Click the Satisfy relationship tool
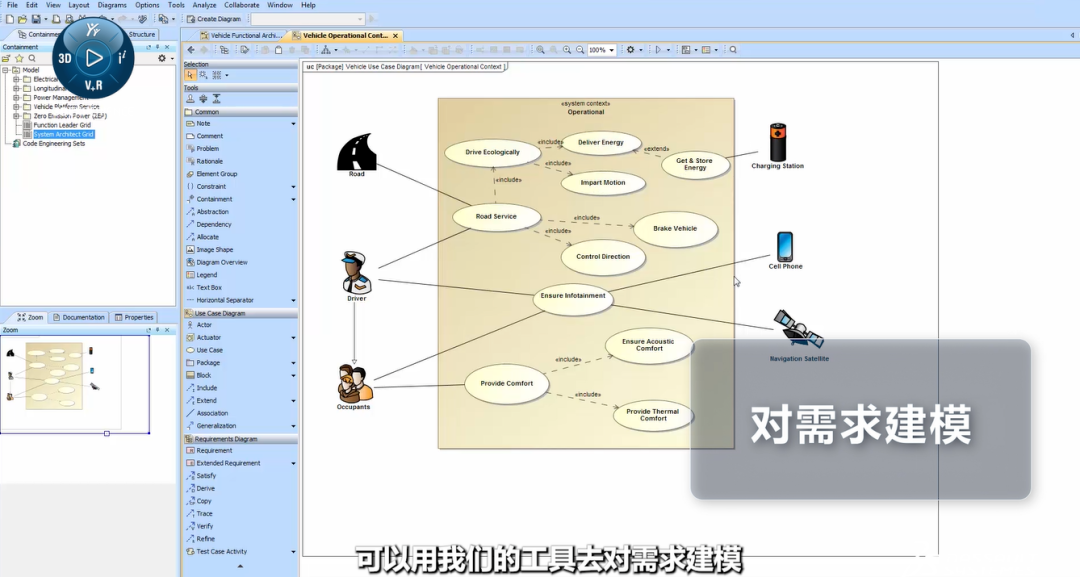 pyautogui.click(x=205, y=476)
